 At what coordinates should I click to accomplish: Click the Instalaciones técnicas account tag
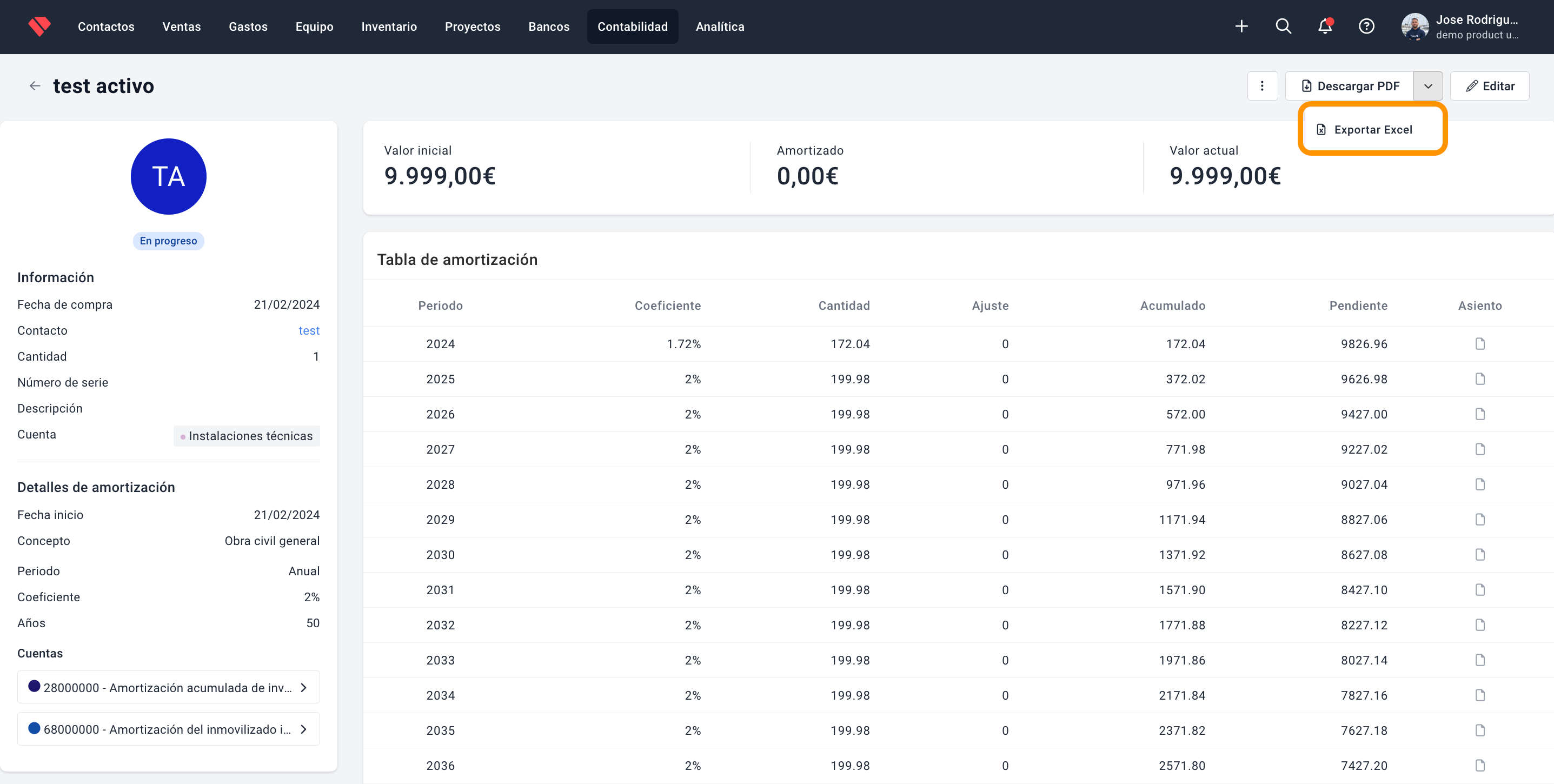coord(247,435)
